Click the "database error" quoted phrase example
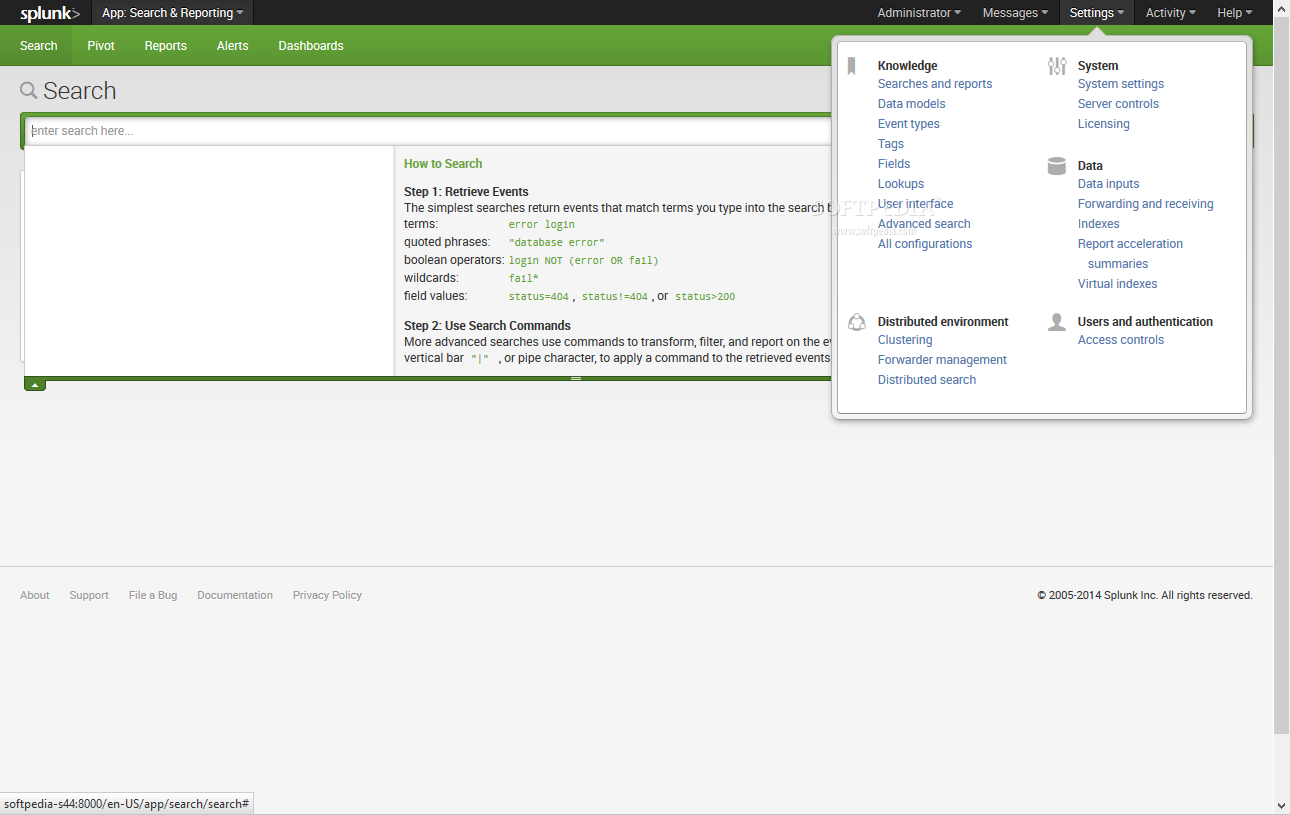The width and height of the screenshot is (1290, 815). coord(556,243)
